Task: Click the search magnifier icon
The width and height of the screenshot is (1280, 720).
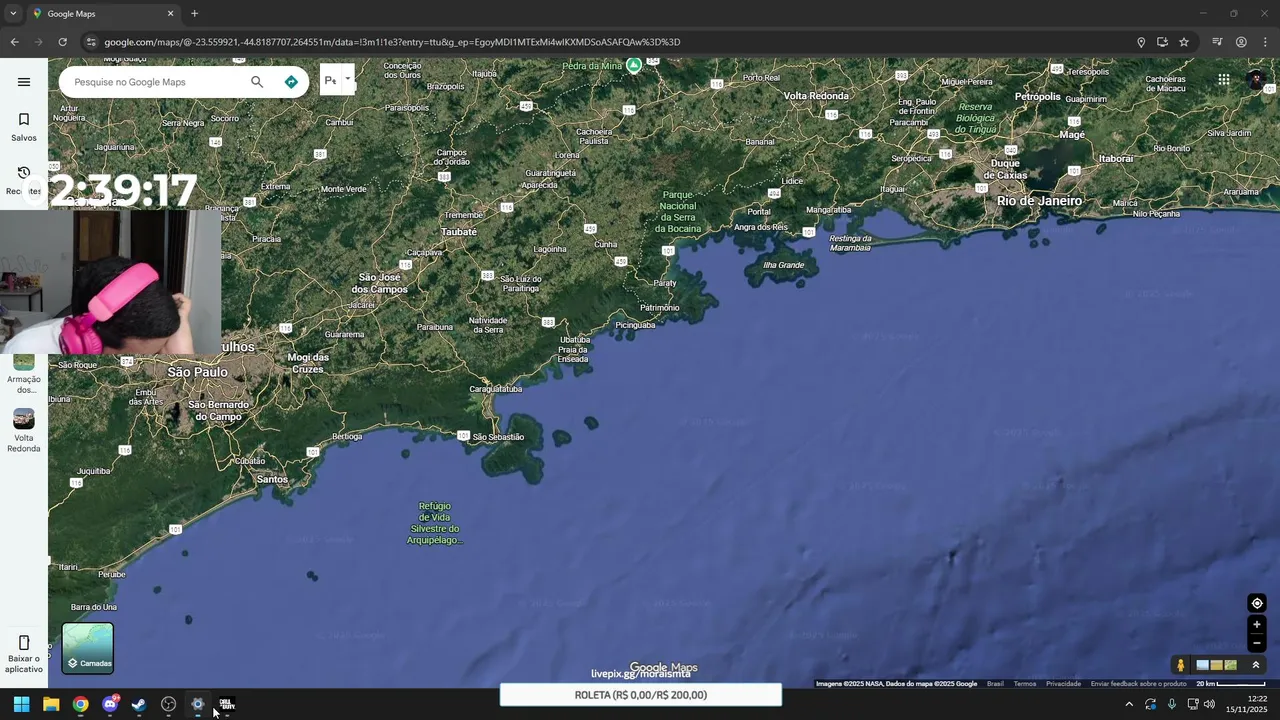Action: pos(257,82)
